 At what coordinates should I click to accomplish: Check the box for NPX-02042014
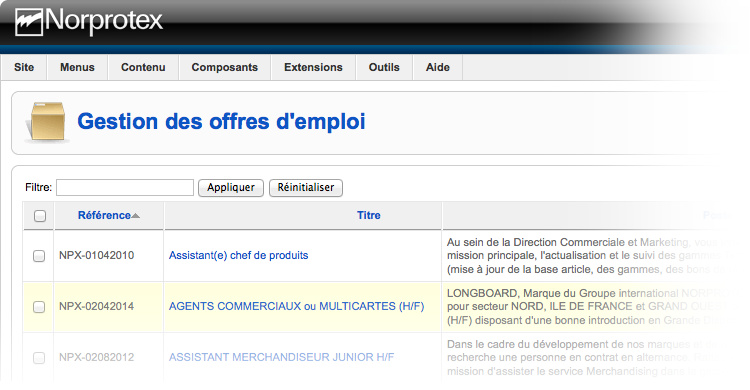[x=39, y=307]
